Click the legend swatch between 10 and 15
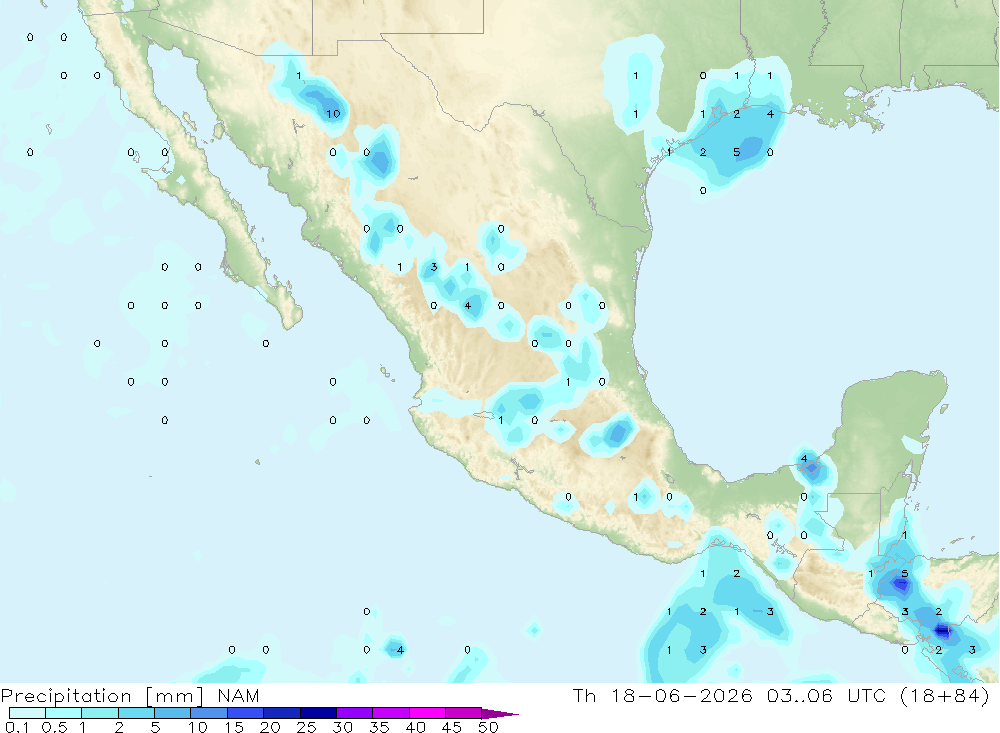Image resolution: width=1000 pixels, height=733 pixels. [x=209, y=713]
